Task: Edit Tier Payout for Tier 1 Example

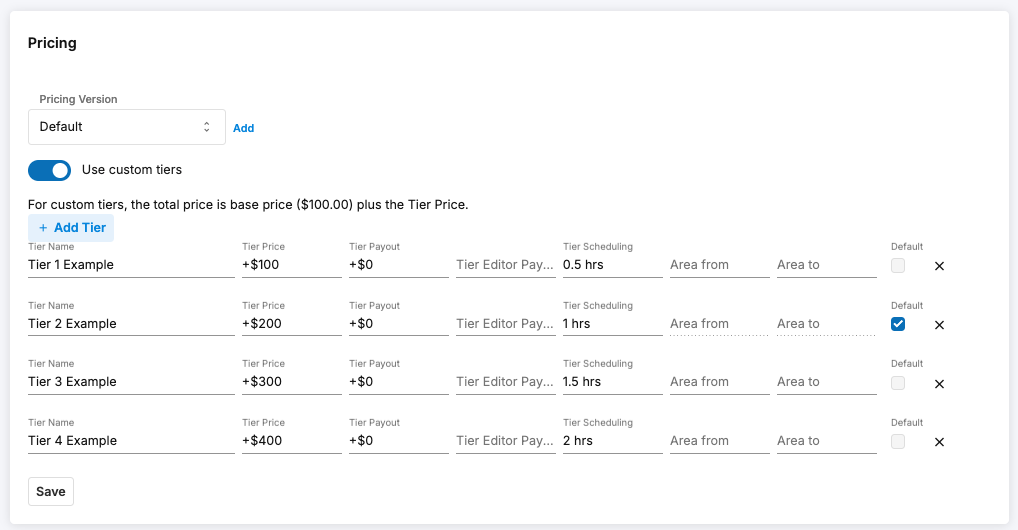Action: coord(399,265)
